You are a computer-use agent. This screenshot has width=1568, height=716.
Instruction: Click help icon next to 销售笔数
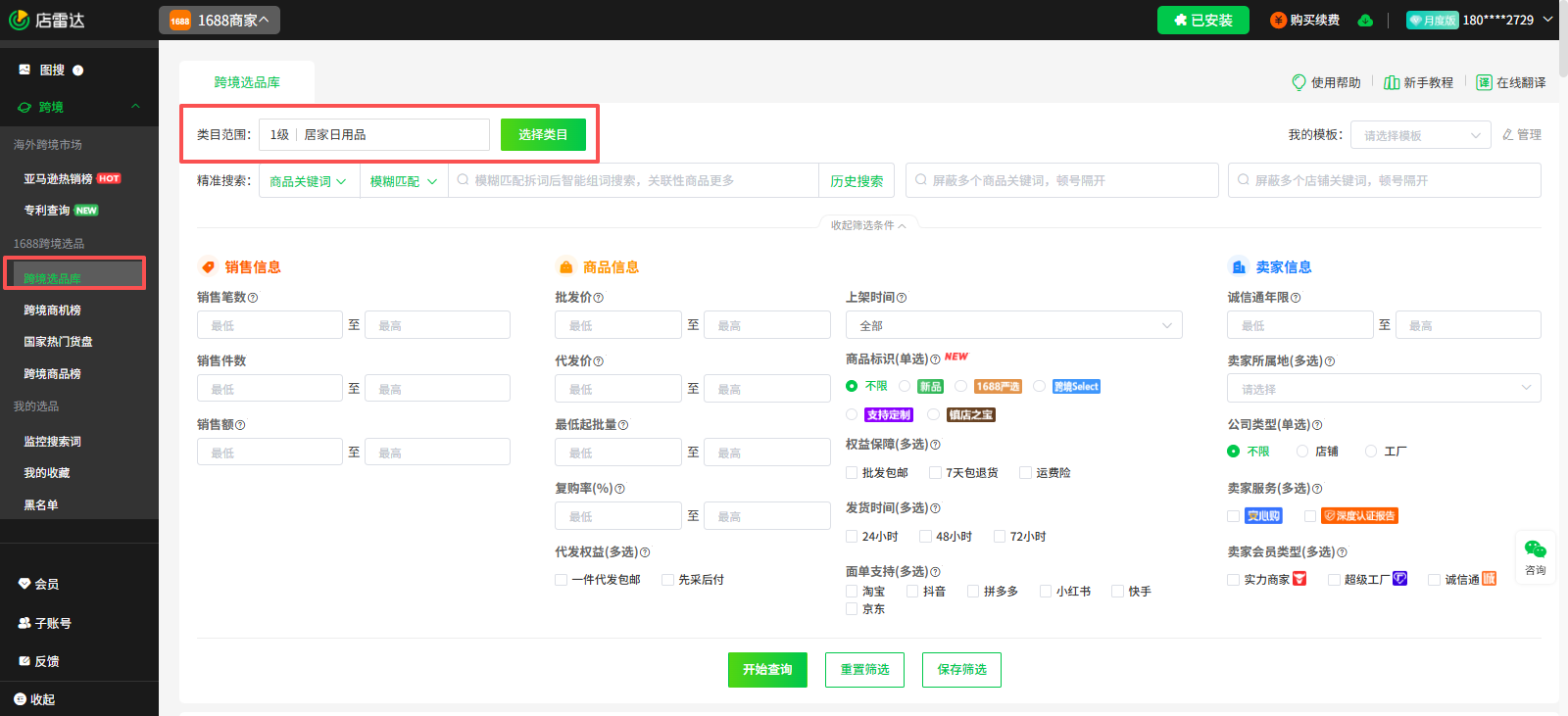tap(253, 298)
